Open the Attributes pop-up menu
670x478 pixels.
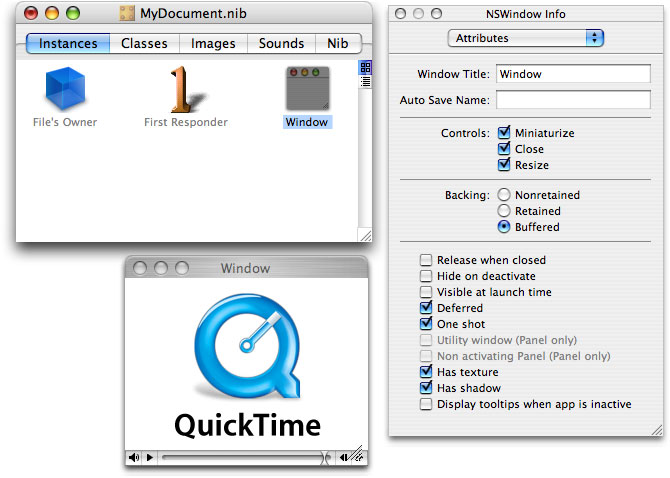(x=526, y=38)
